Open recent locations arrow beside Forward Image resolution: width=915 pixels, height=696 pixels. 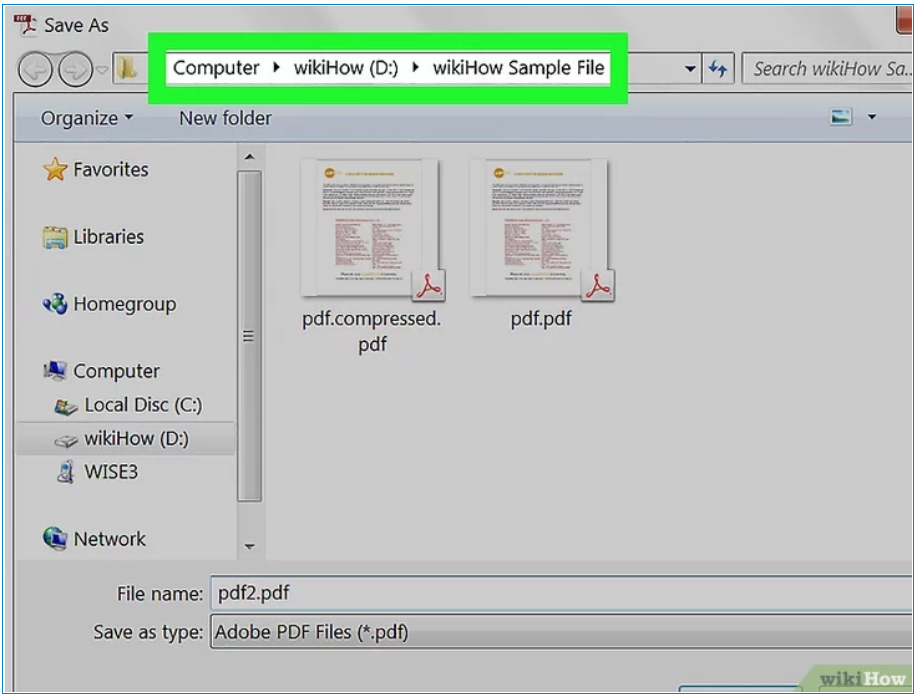coord(102,70)
